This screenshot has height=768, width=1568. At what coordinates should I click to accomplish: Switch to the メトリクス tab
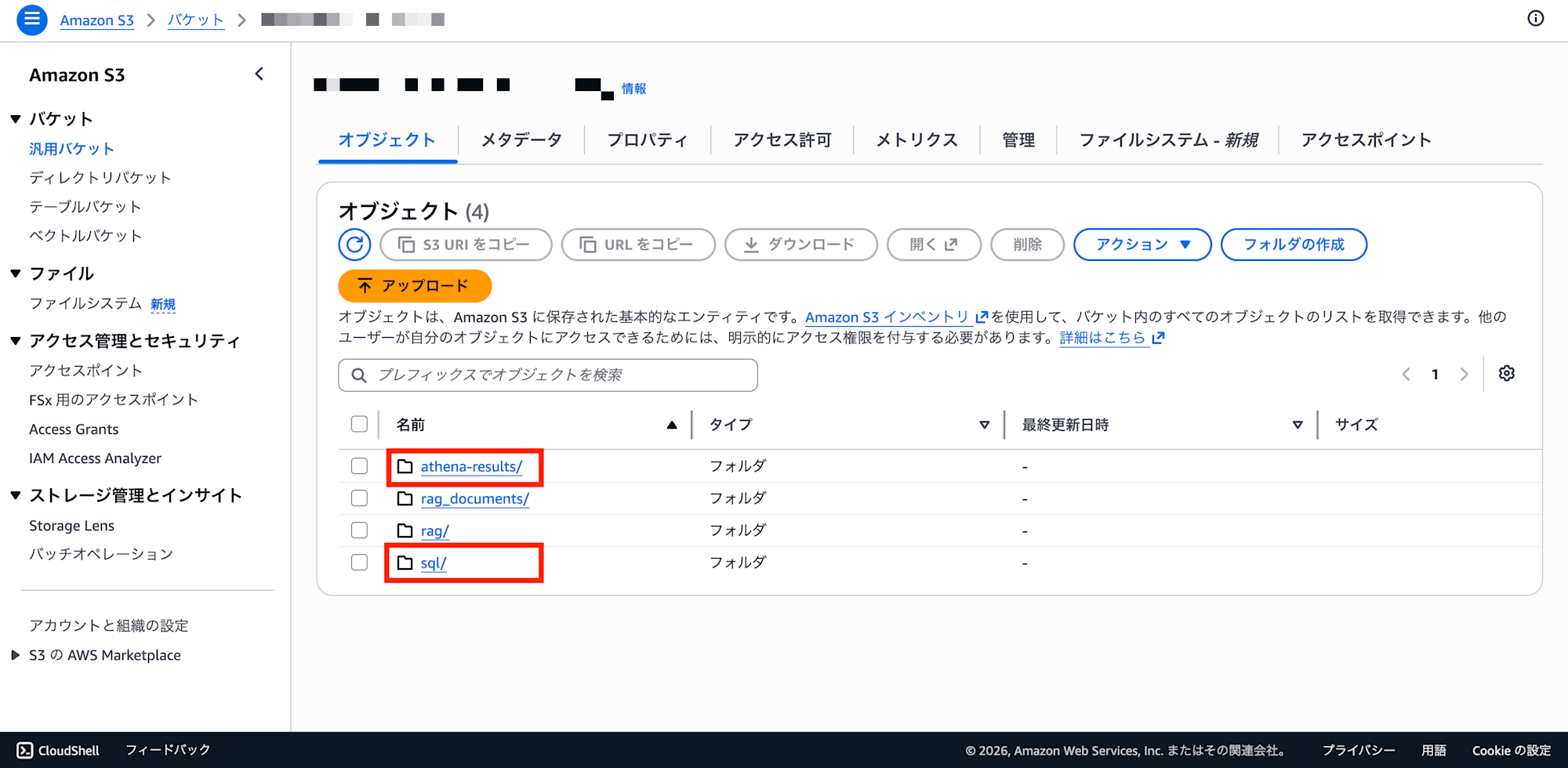point(916,139)
